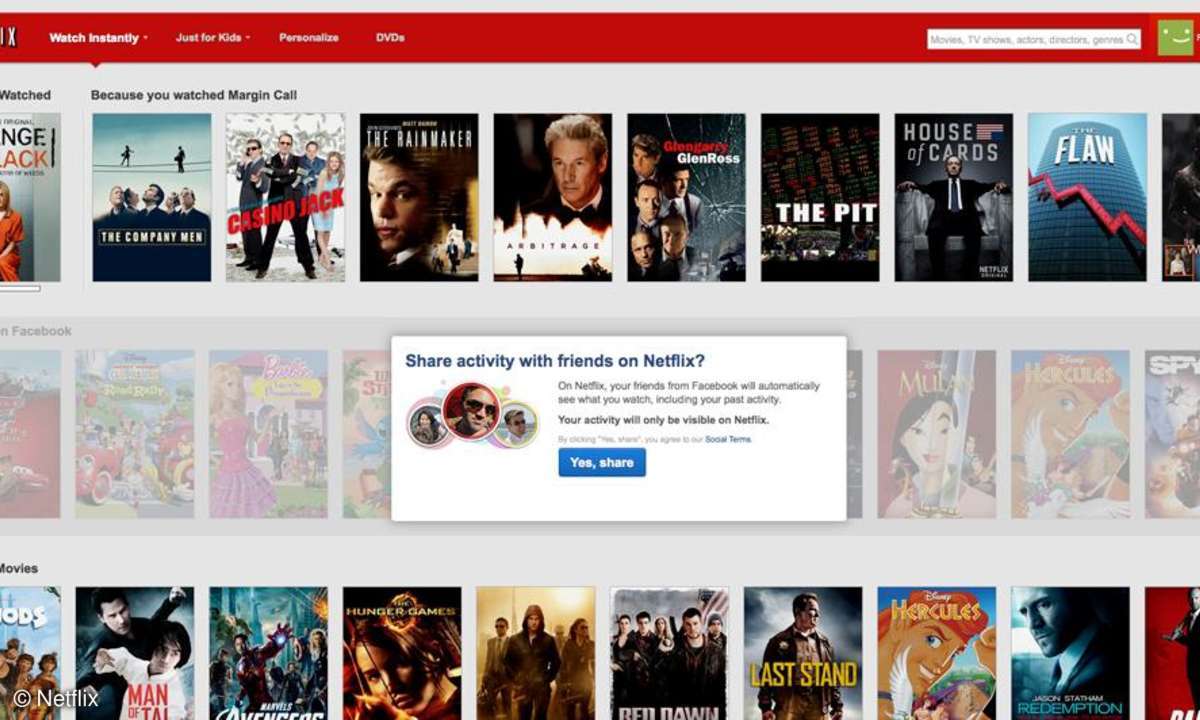Open The Last Stand poster

(803, 653)
